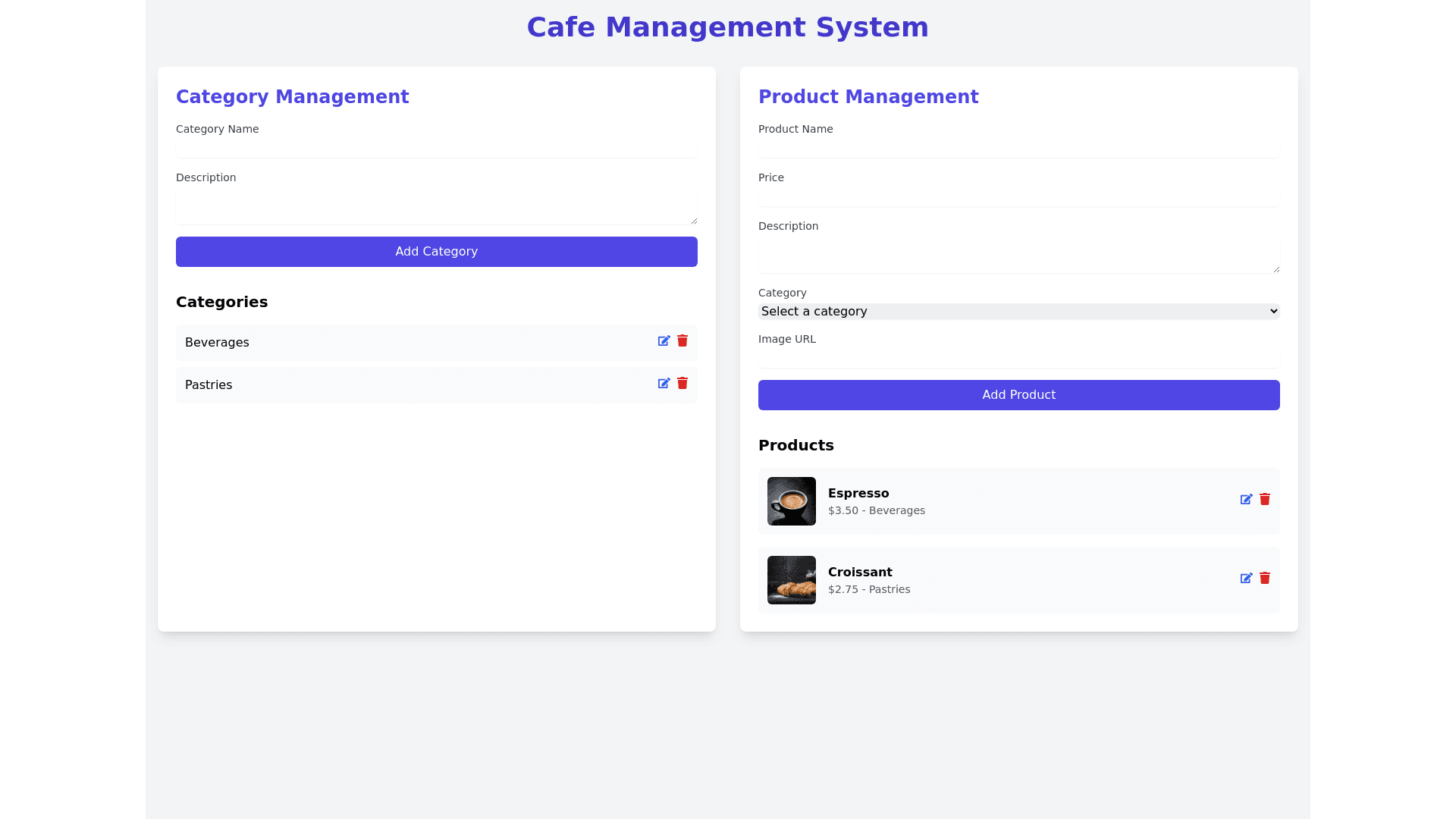Viewport: 1456px width, 819px height.
Task: Focus the Image URL field
Action: coord(1018,359)
